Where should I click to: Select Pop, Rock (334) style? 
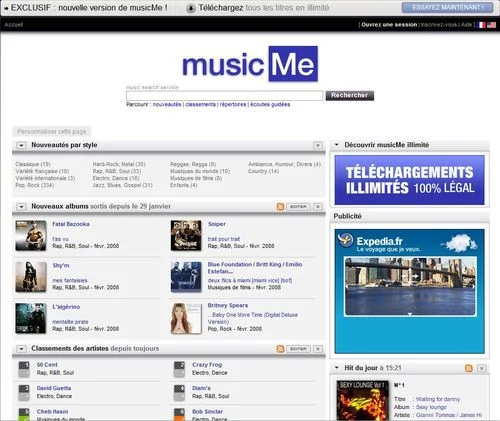pos(35,185)
